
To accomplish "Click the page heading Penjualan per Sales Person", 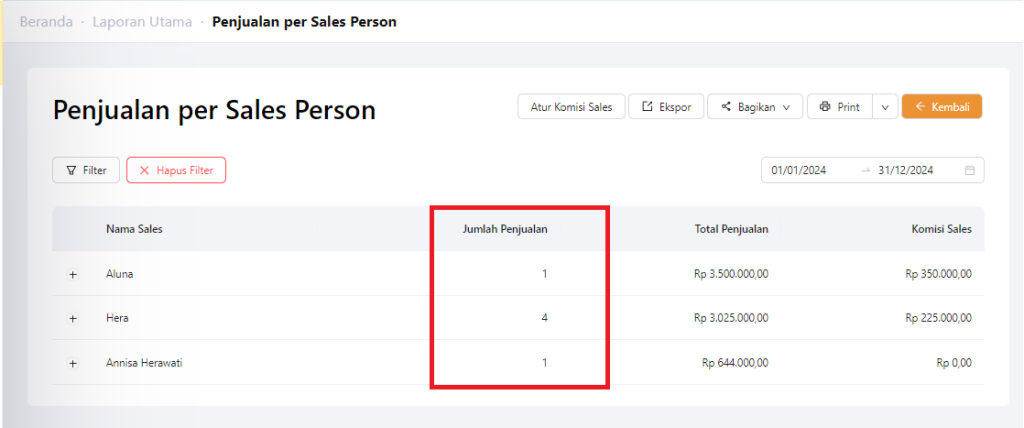I will click(214, 110).
